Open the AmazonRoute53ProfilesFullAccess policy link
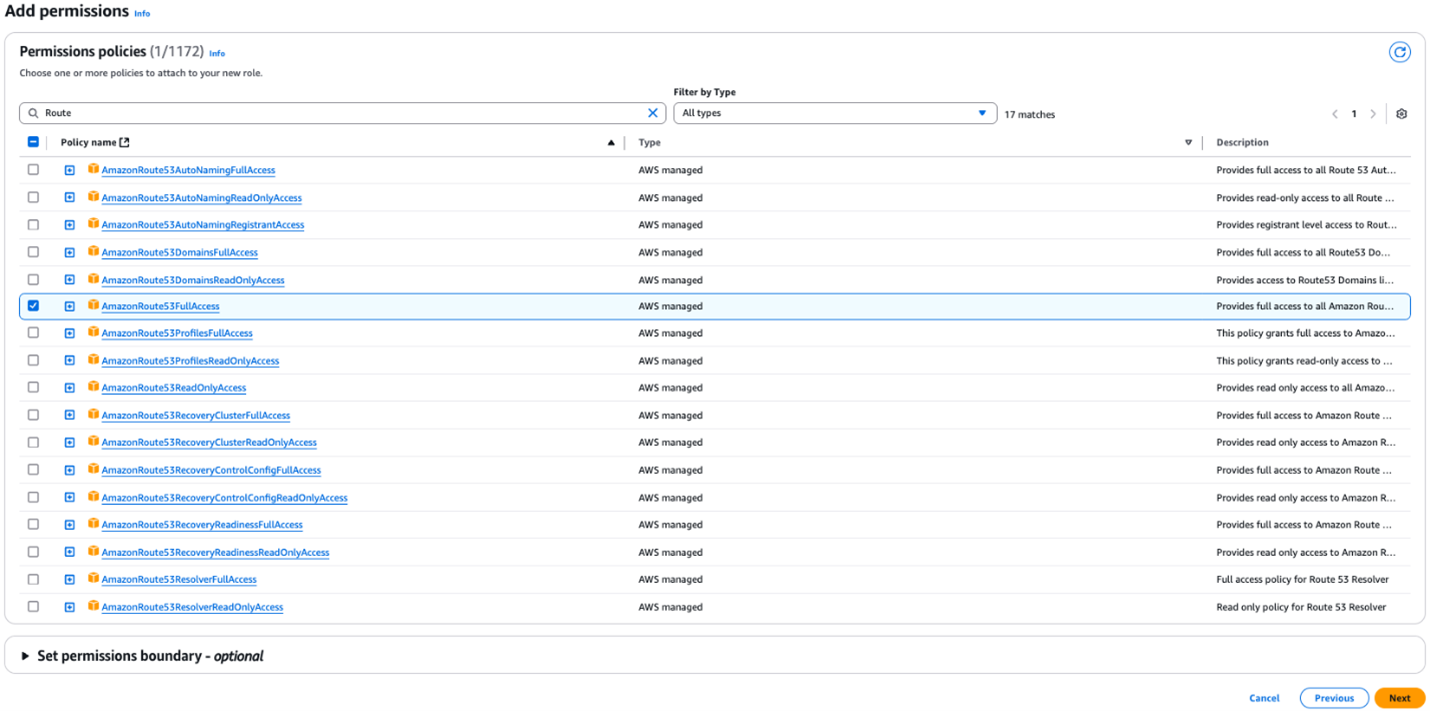The image size is (1430, 711). pos(176,333)
